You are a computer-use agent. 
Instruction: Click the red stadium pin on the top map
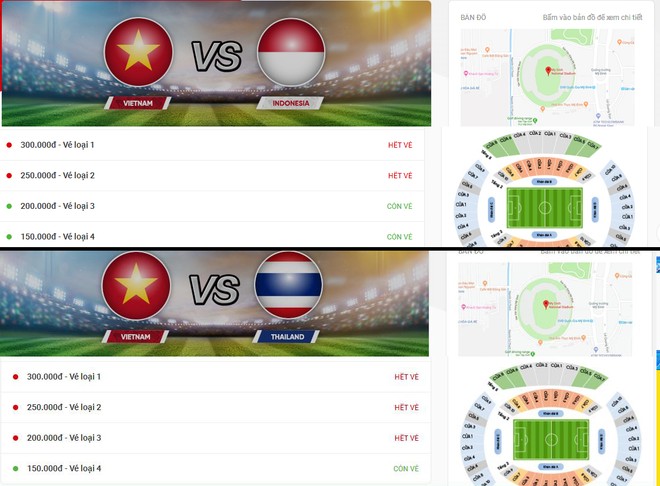(548, 71)
